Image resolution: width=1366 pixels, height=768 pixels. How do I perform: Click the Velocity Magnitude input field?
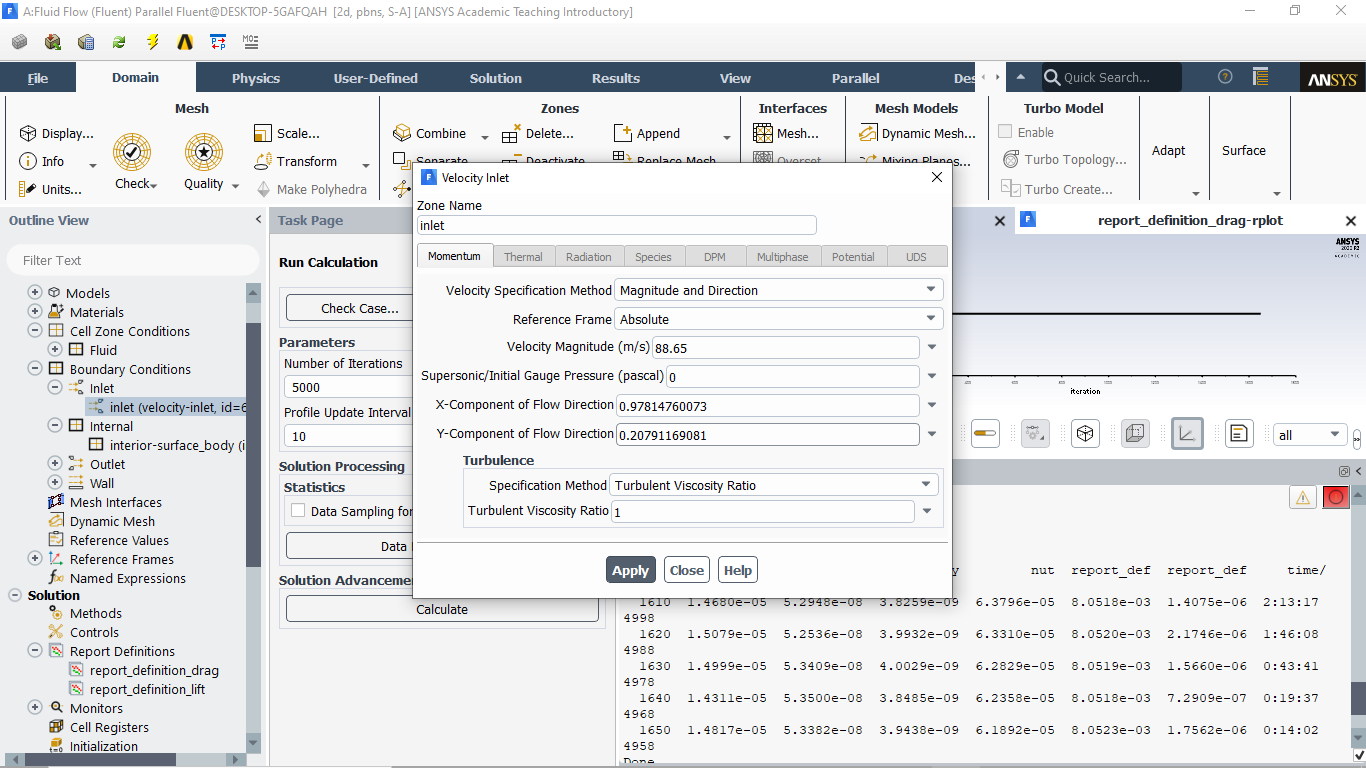785,348
